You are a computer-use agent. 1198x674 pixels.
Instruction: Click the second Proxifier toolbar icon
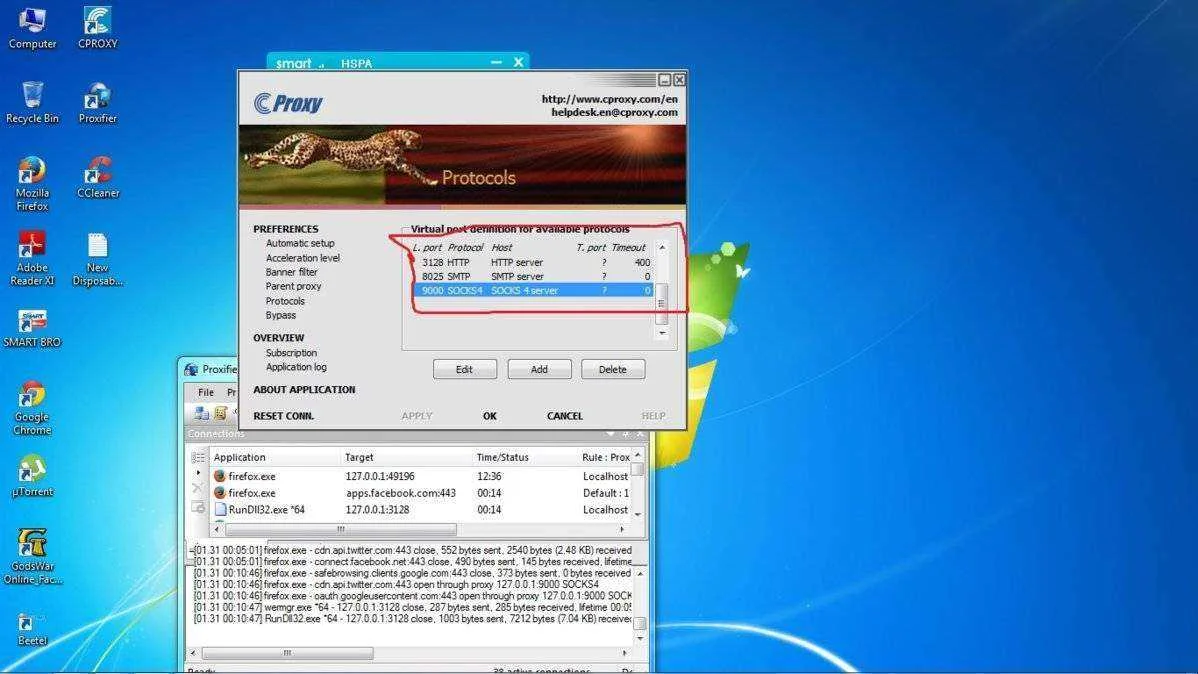point(220,413)
